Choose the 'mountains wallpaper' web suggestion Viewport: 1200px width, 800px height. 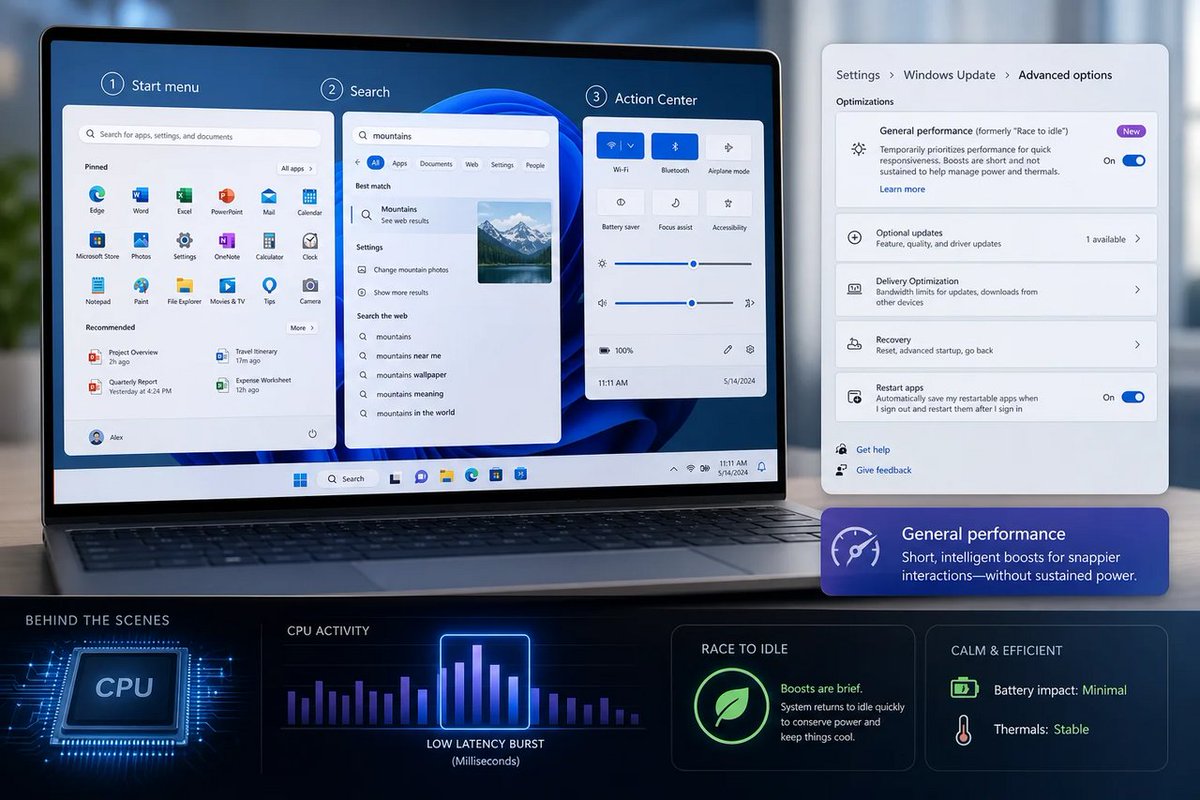pos(411,375)
